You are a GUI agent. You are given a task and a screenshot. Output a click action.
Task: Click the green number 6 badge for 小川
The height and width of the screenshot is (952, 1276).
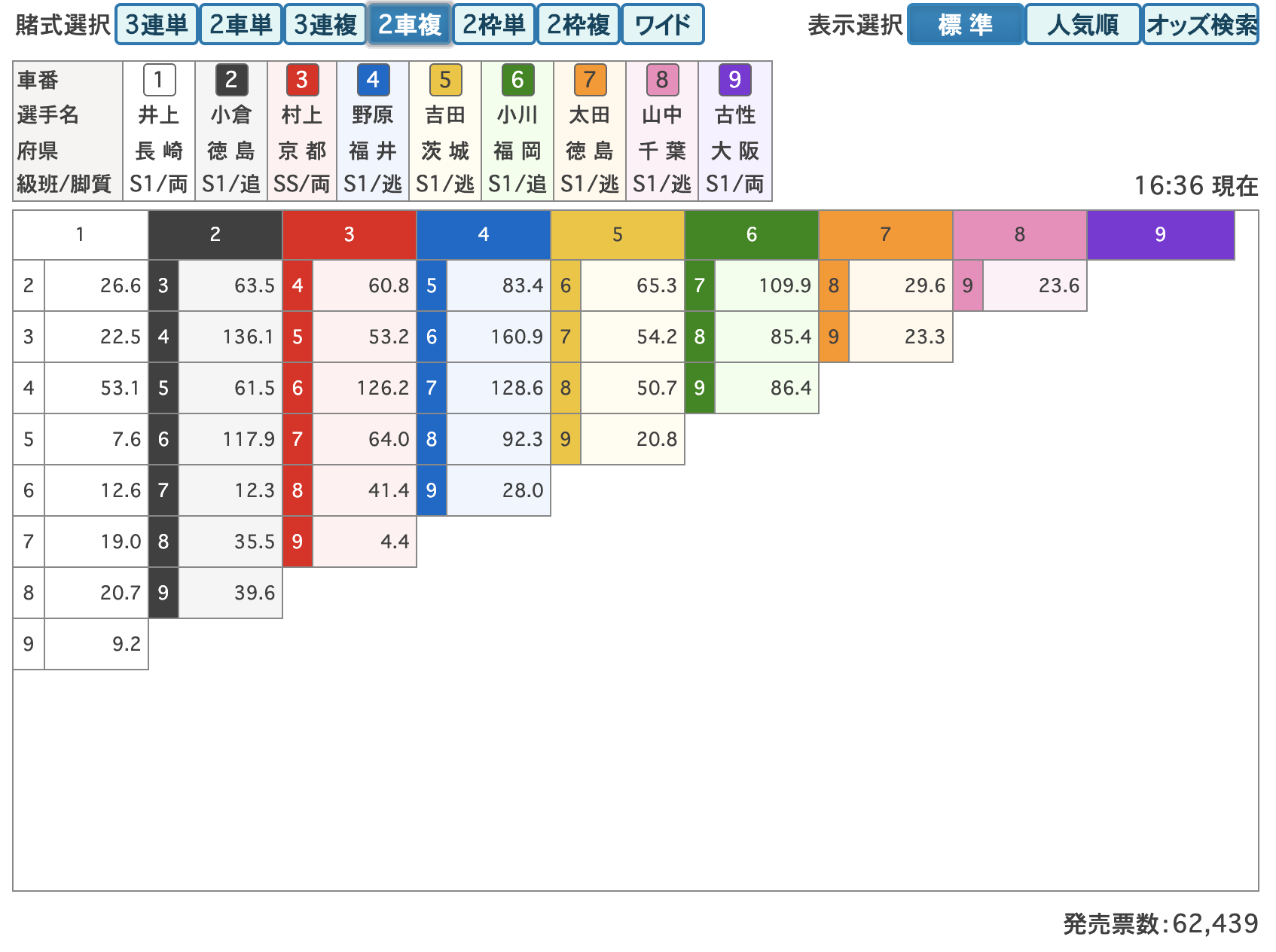517,80
